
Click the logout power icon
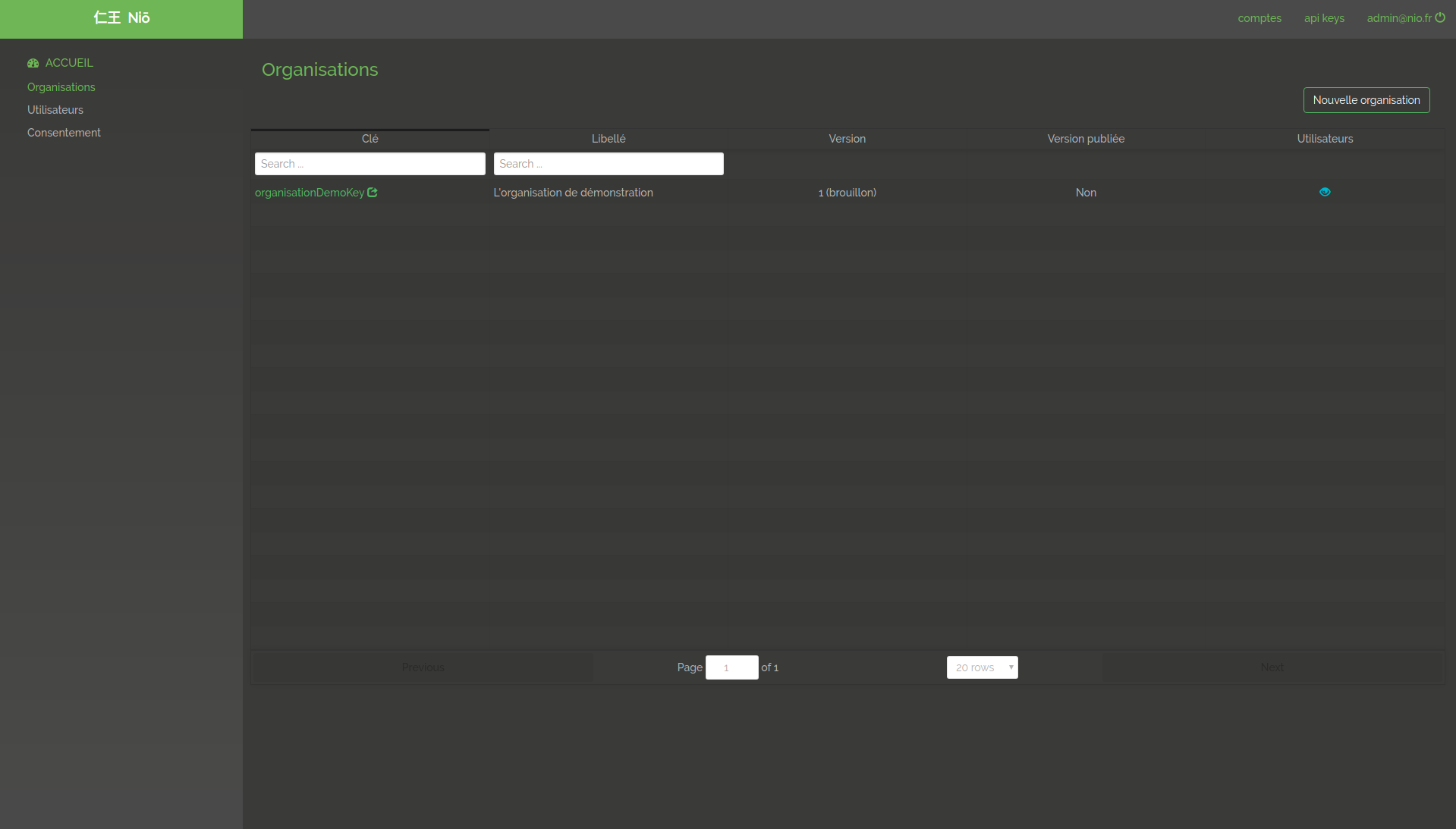(1439, 17)
